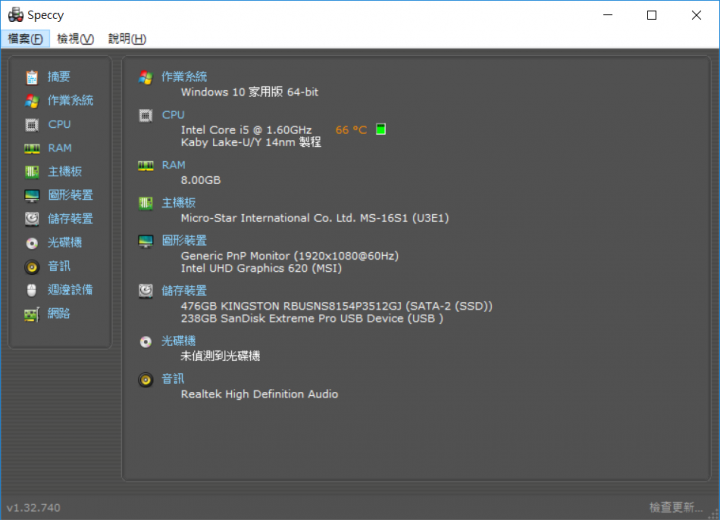This screenshot has width=720, height=520.
Task: Click the board icon beside 主機板 summary heading
Action: tap(146, 203)
